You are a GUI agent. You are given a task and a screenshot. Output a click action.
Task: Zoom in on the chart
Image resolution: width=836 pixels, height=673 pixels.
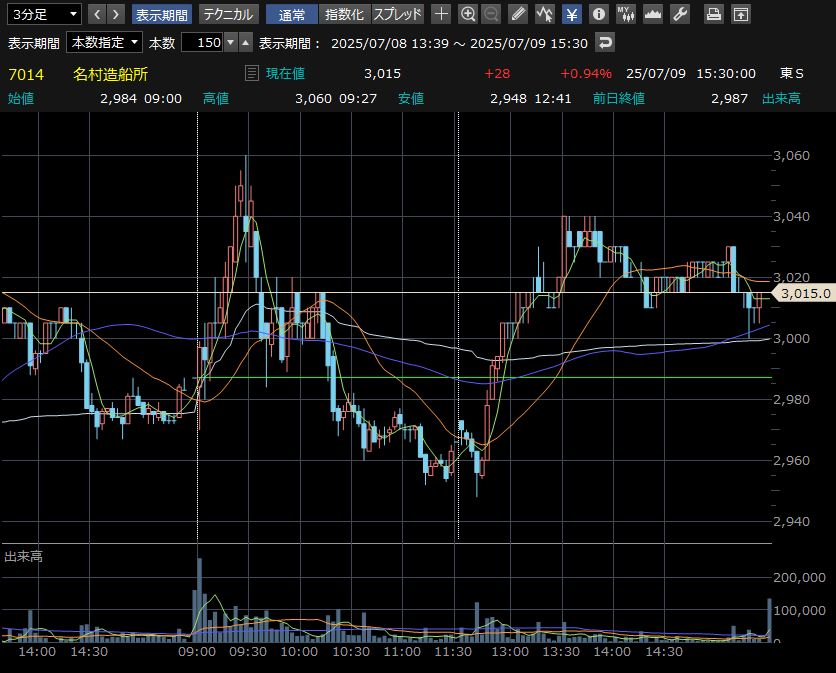pyautogui.click(x=468, y=14)
